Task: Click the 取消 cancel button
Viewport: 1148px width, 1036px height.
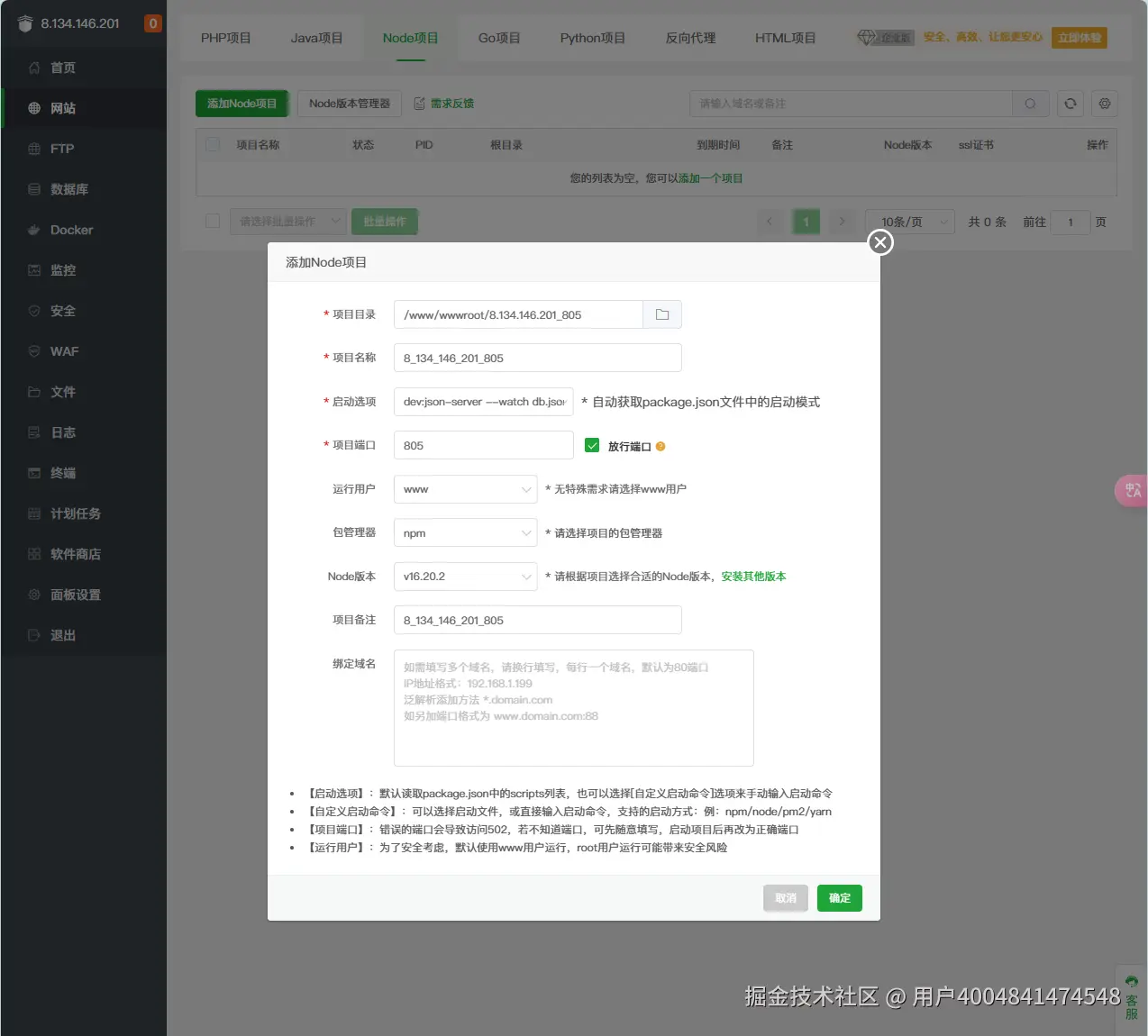Action: point(786,898)
